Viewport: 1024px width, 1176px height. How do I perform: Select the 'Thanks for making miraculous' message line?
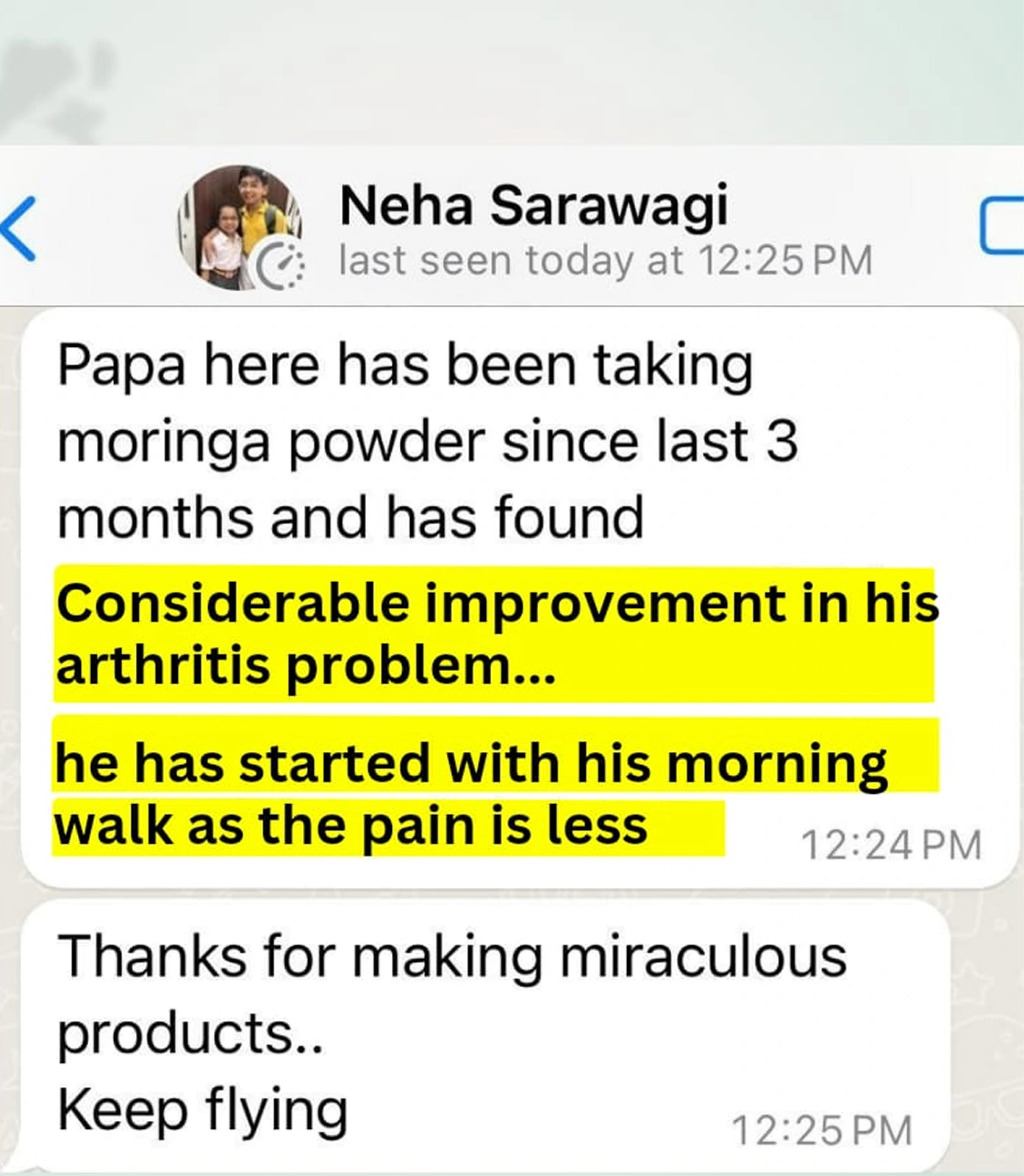click(x=452, y=957)
